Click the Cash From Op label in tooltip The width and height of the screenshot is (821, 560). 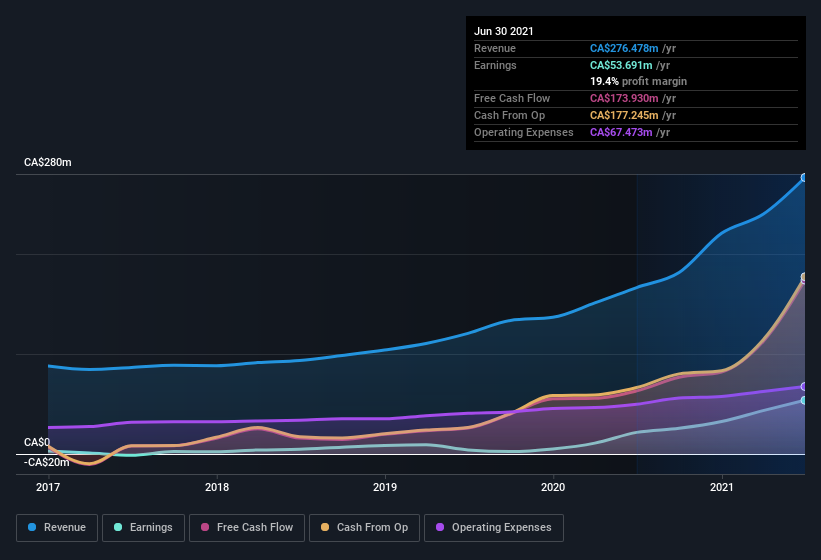point(509,115)
